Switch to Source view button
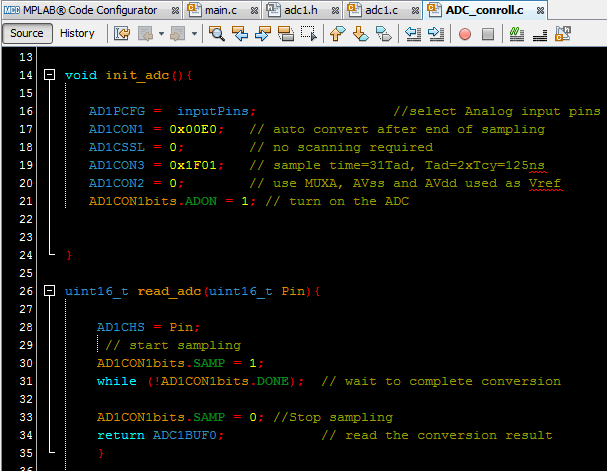This screenshot has width=607, height=471. (27, 33)
